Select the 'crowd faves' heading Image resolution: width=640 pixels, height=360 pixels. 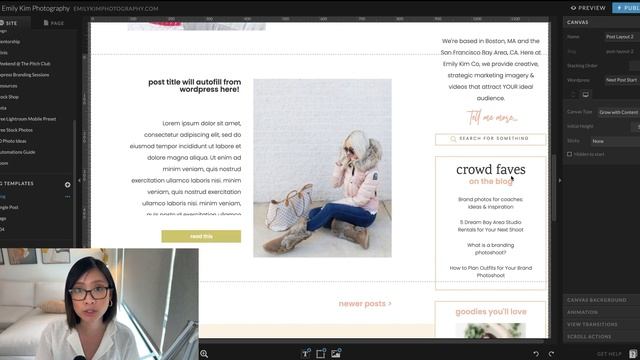tap(491, 169)
